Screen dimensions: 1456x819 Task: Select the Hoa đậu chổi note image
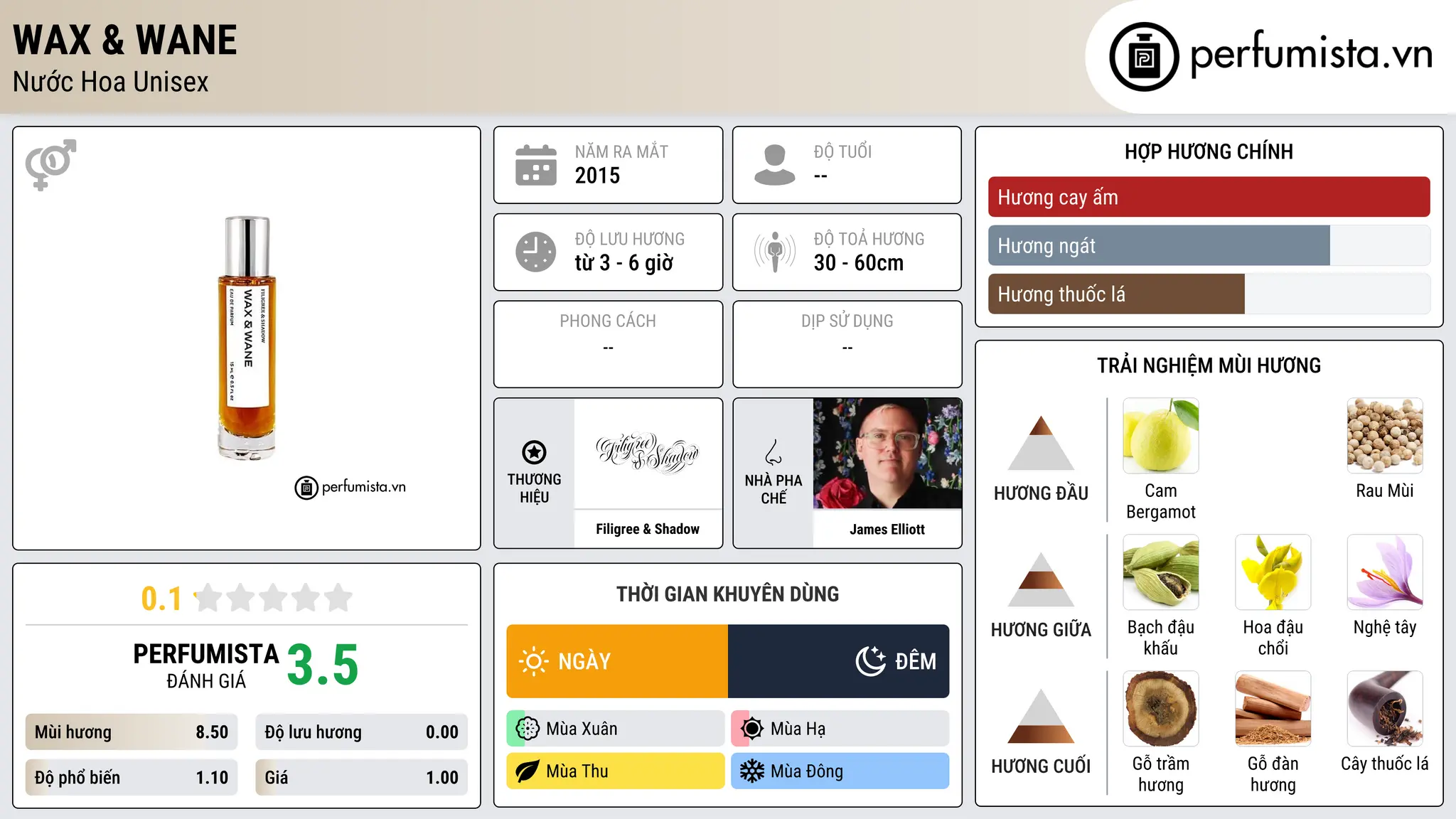tap(1273, 572)
